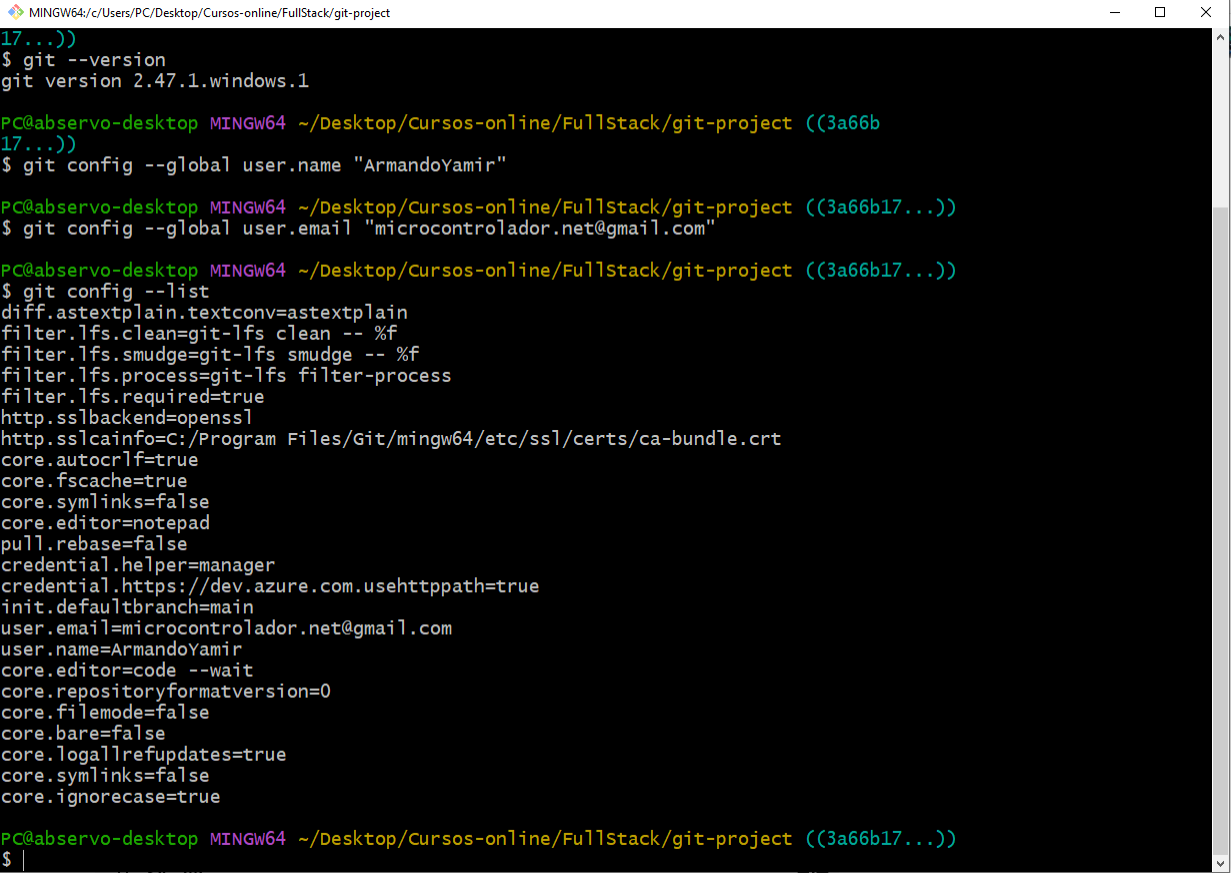
Task: Select the core.autocrlf=true config entry
Action: [100, 459]
